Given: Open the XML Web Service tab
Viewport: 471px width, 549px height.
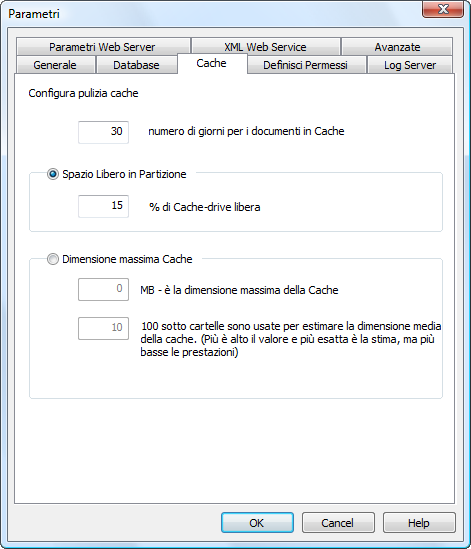Looking at the screenshot, I should [x=266, y=47].
